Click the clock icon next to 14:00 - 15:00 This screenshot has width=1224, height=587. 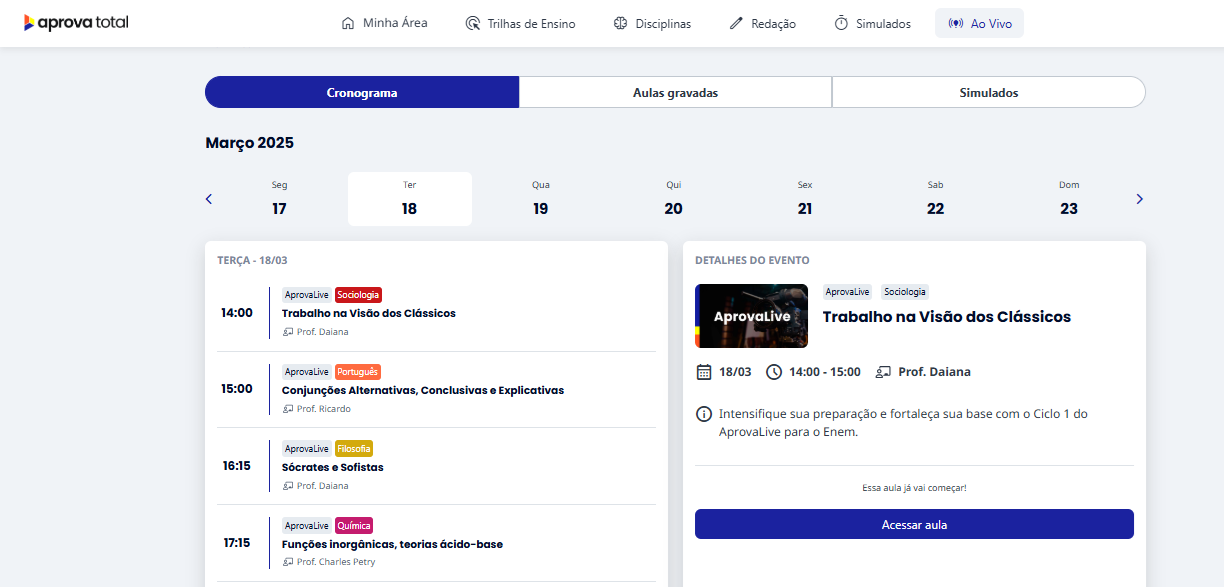pos(774,372)
